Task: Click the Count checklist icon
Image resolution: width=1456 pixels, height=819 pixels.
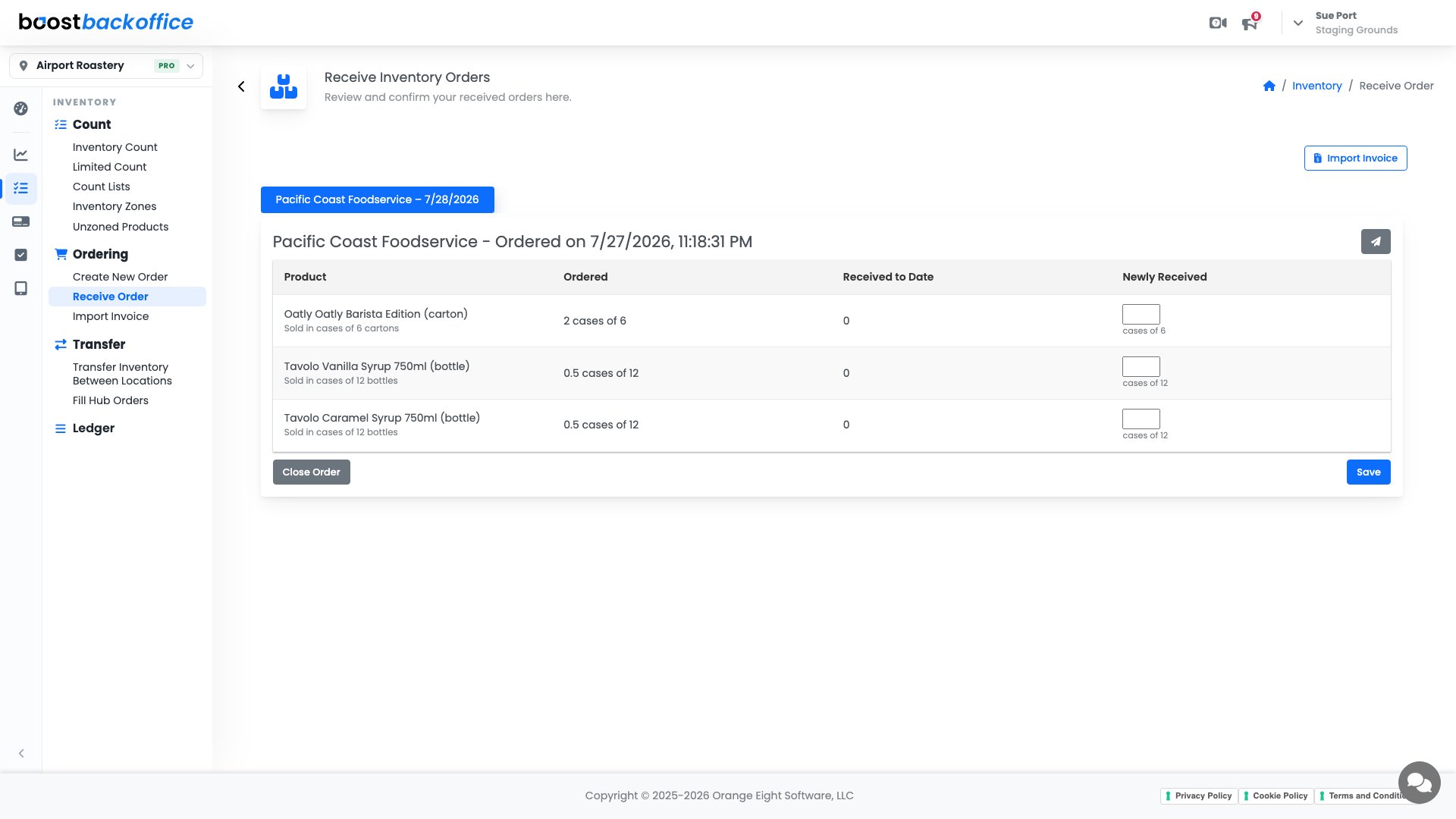Action: click(61, 124)
